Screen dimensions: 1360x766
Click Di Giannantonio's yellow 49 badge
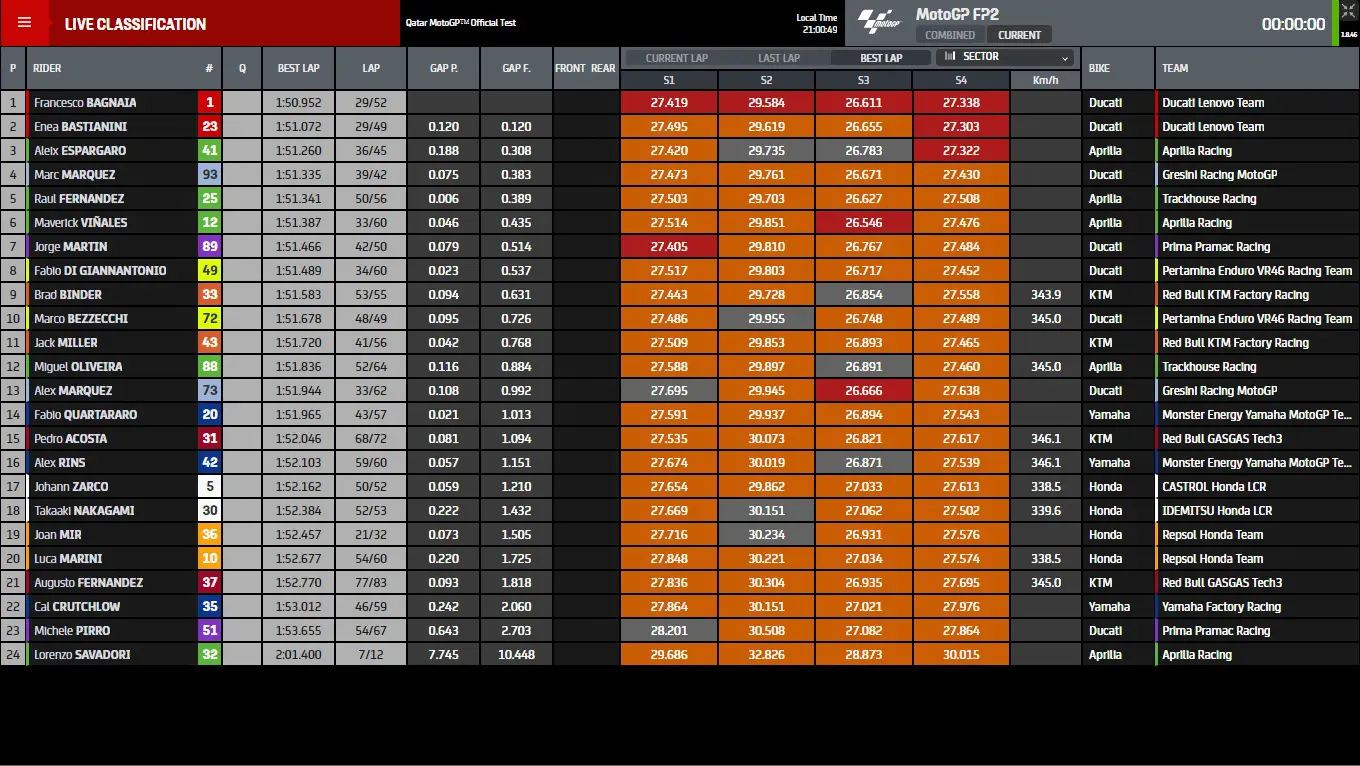tap(209, 270)
